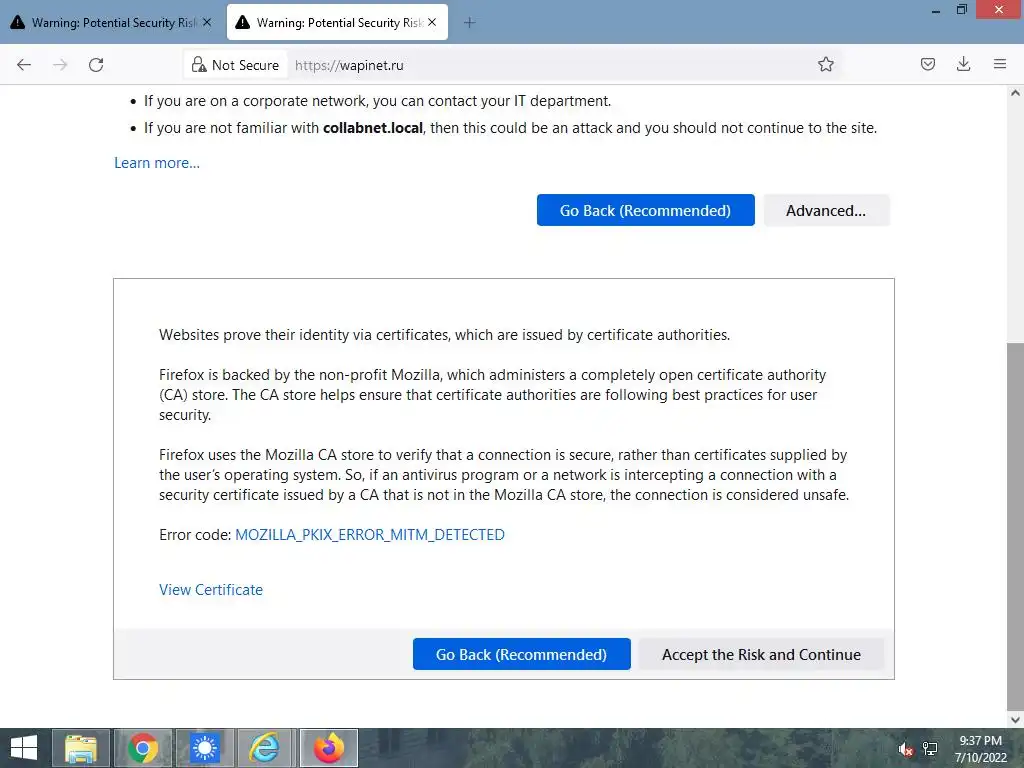This screenshot has height=768, width=1024.
Task: Click the Not Secure lock icon
Action: pos(199,65)
